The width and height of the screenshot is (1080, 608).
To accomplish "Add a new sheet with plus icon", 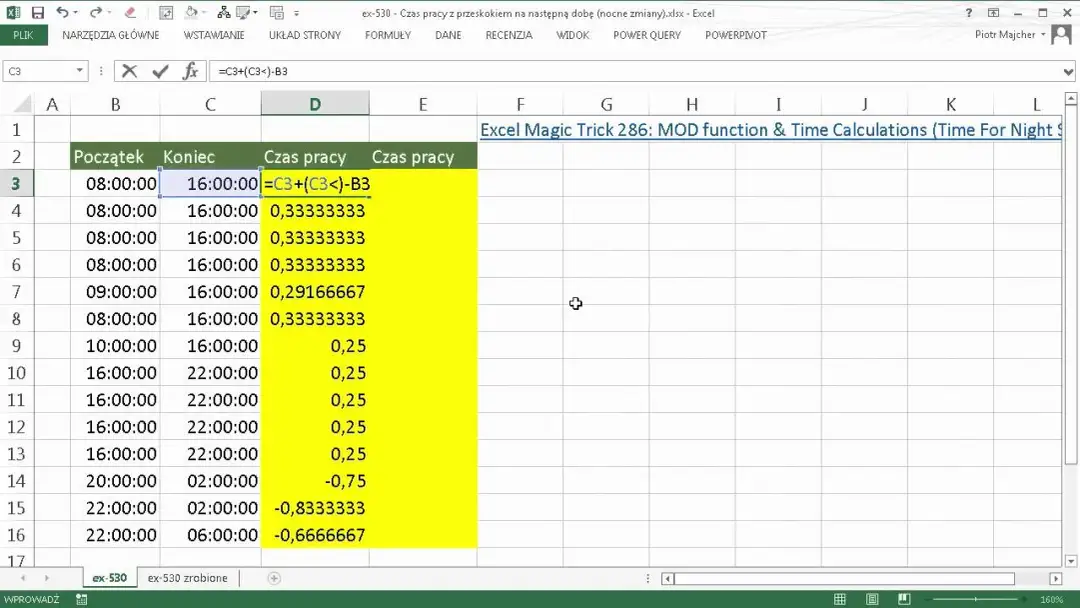I will click(x=274, y=578).
